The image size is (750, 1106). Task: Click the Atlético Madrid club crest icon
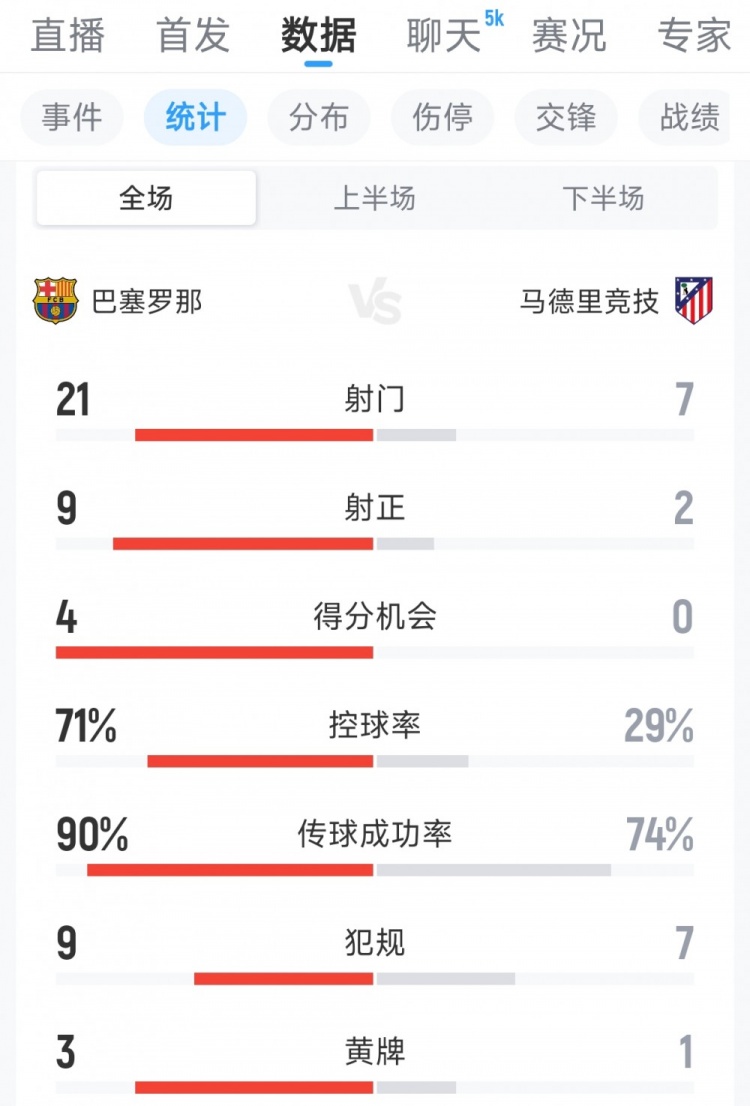693,301
